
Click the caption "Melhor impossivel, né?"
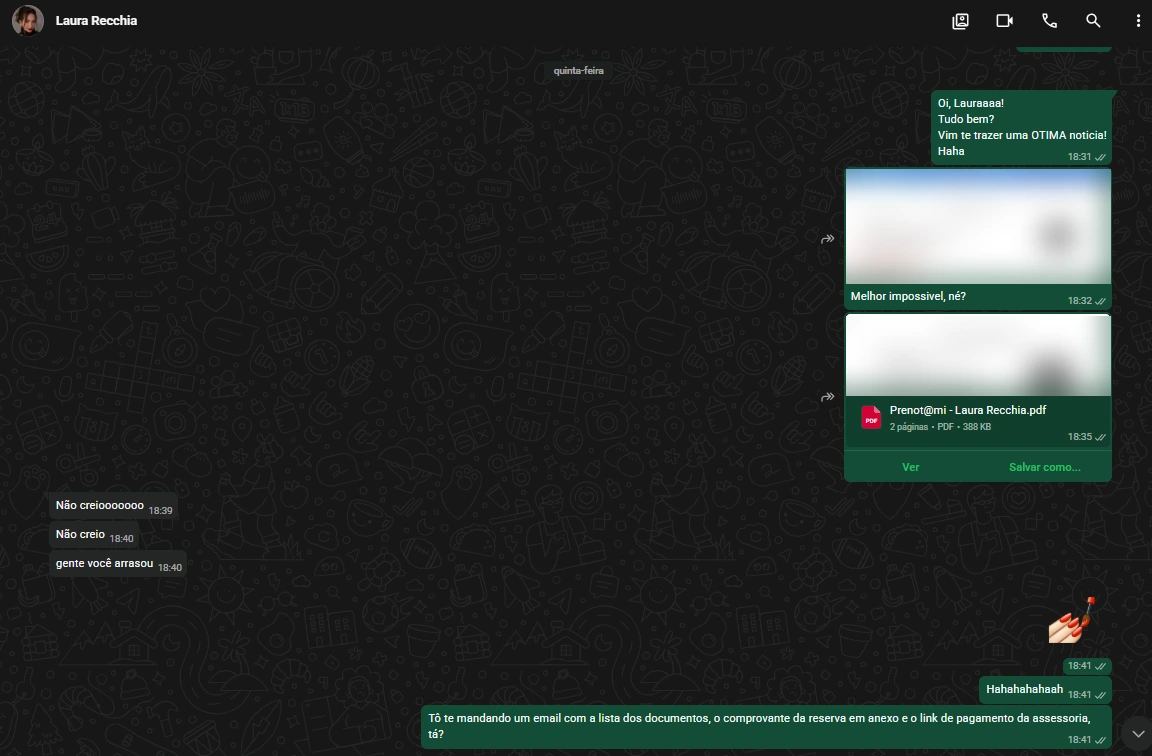pyautogui.click(x=908, y=296)
